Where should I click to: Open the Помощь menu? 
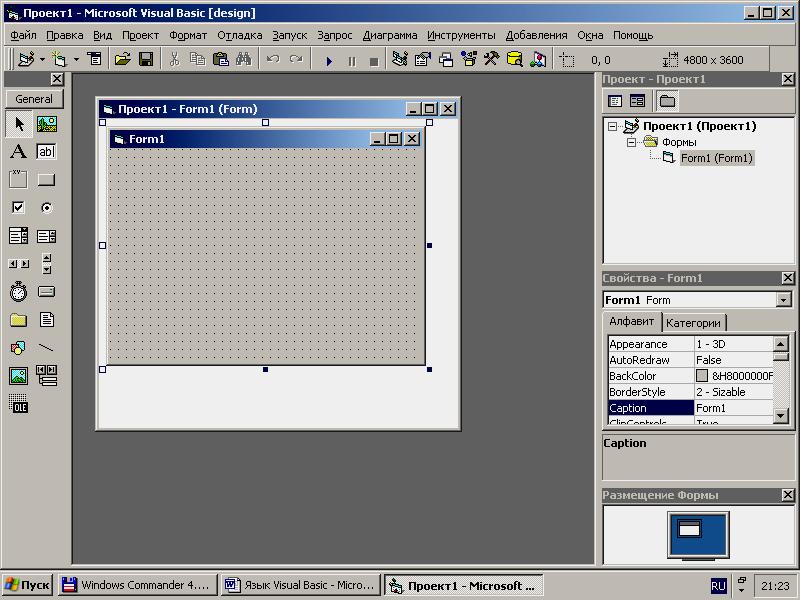tap(633, 35)
